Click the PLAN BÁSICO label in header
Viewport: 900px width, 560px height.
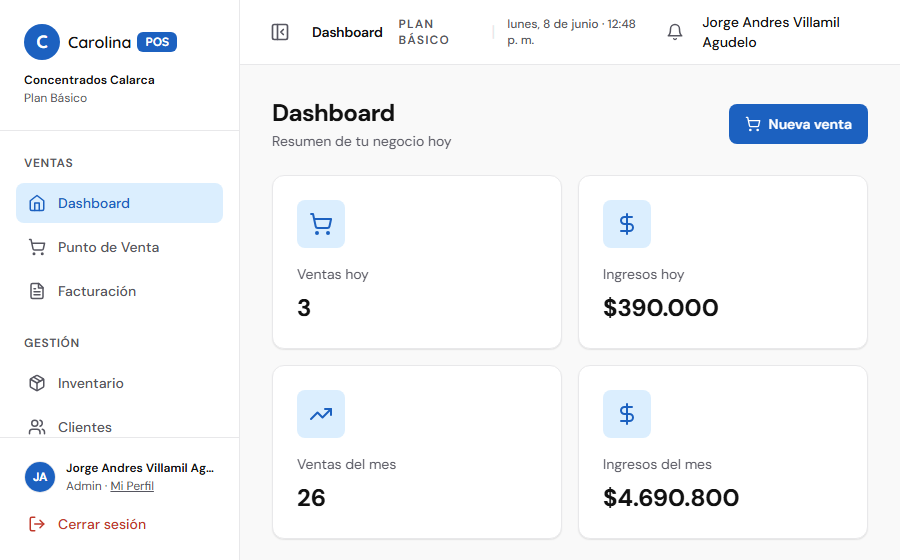click(424, 32)
